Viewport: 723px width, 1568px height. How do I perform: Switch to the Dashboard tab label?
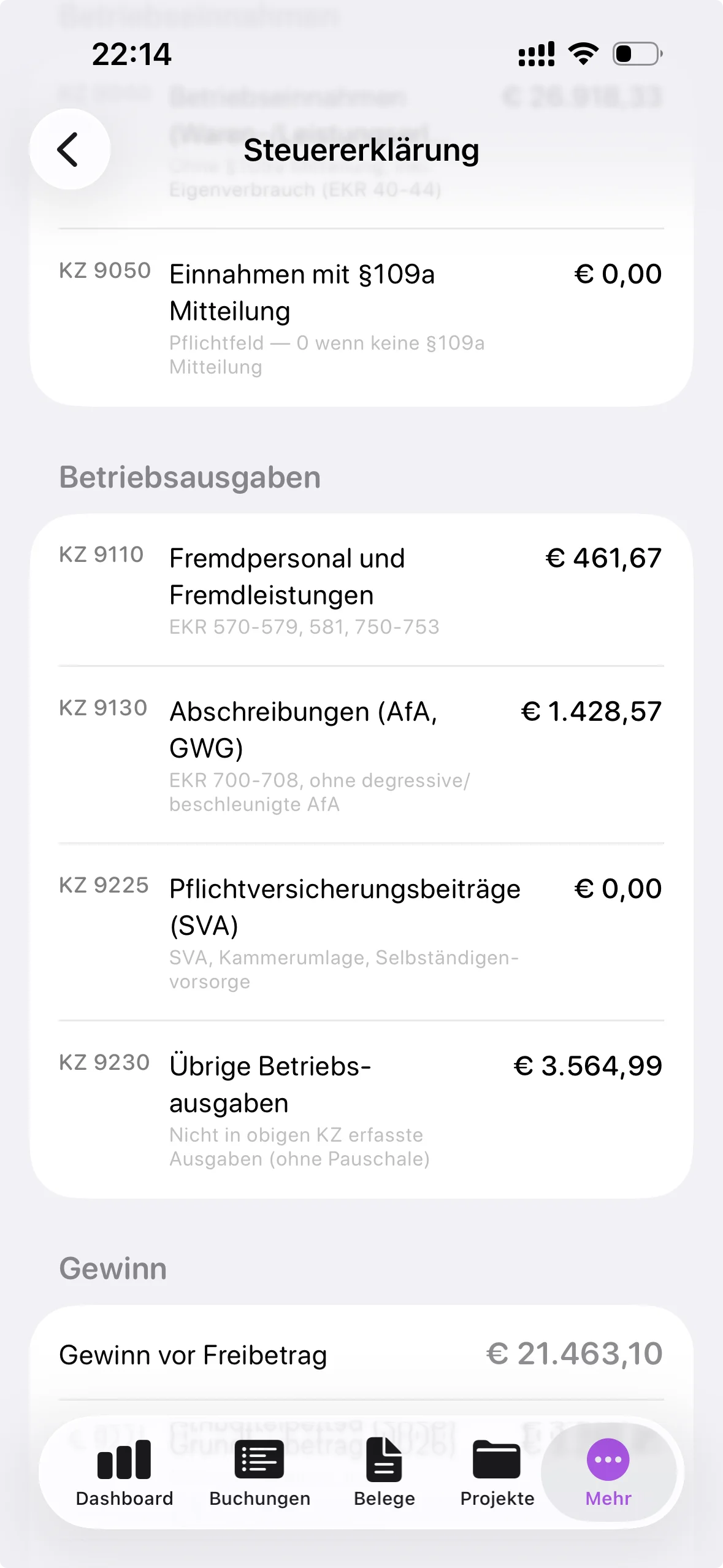coord(124,1499)
